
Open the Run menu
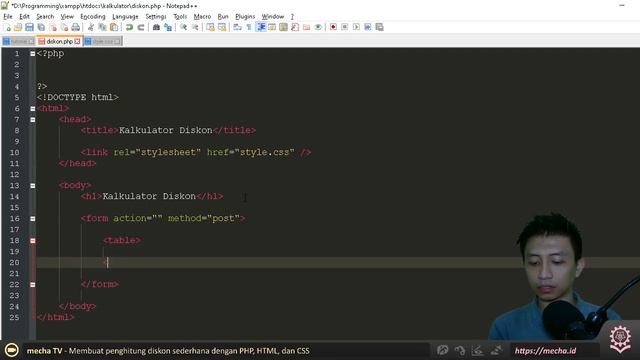223,17
